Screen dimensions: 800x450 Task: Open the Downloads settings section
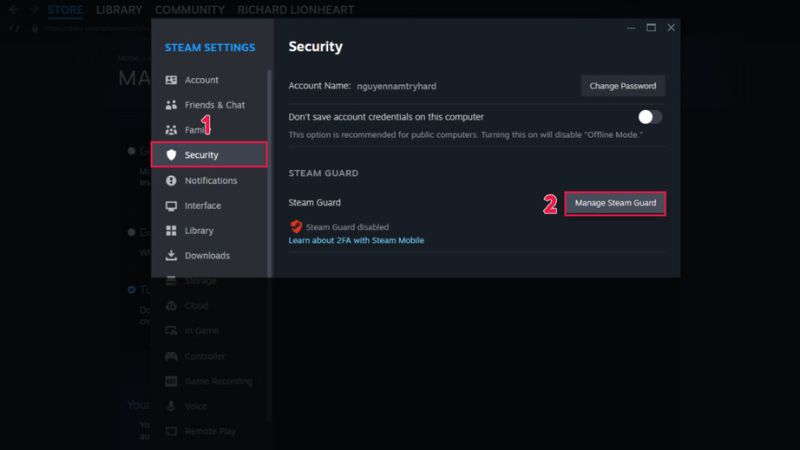tap(209, 256)
